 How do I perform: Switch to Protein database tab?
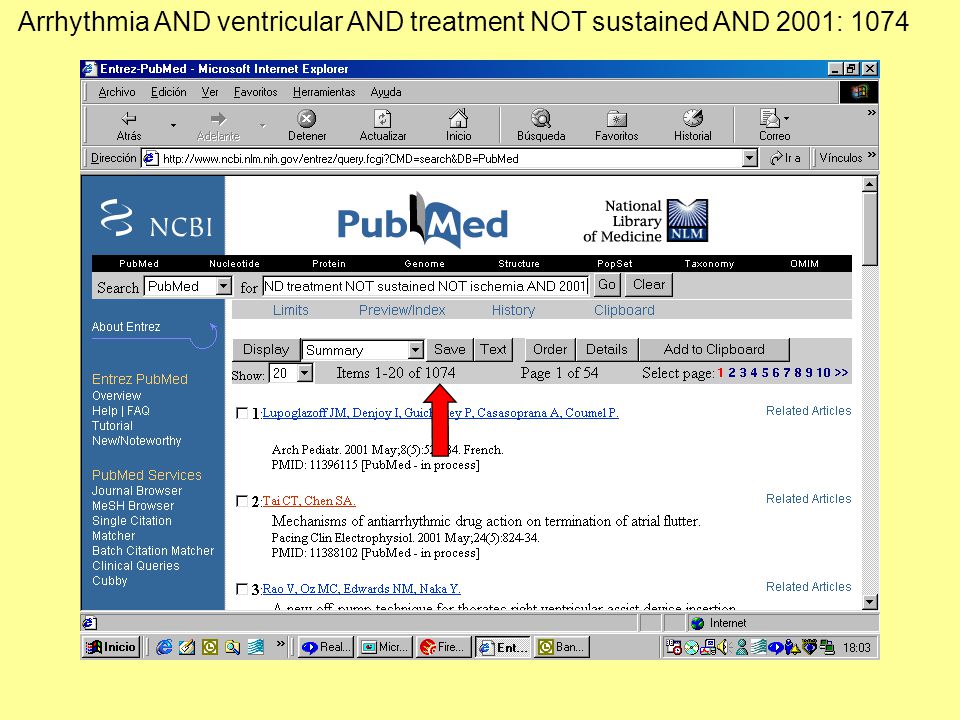pyautogui.click(x=329, y=264)
